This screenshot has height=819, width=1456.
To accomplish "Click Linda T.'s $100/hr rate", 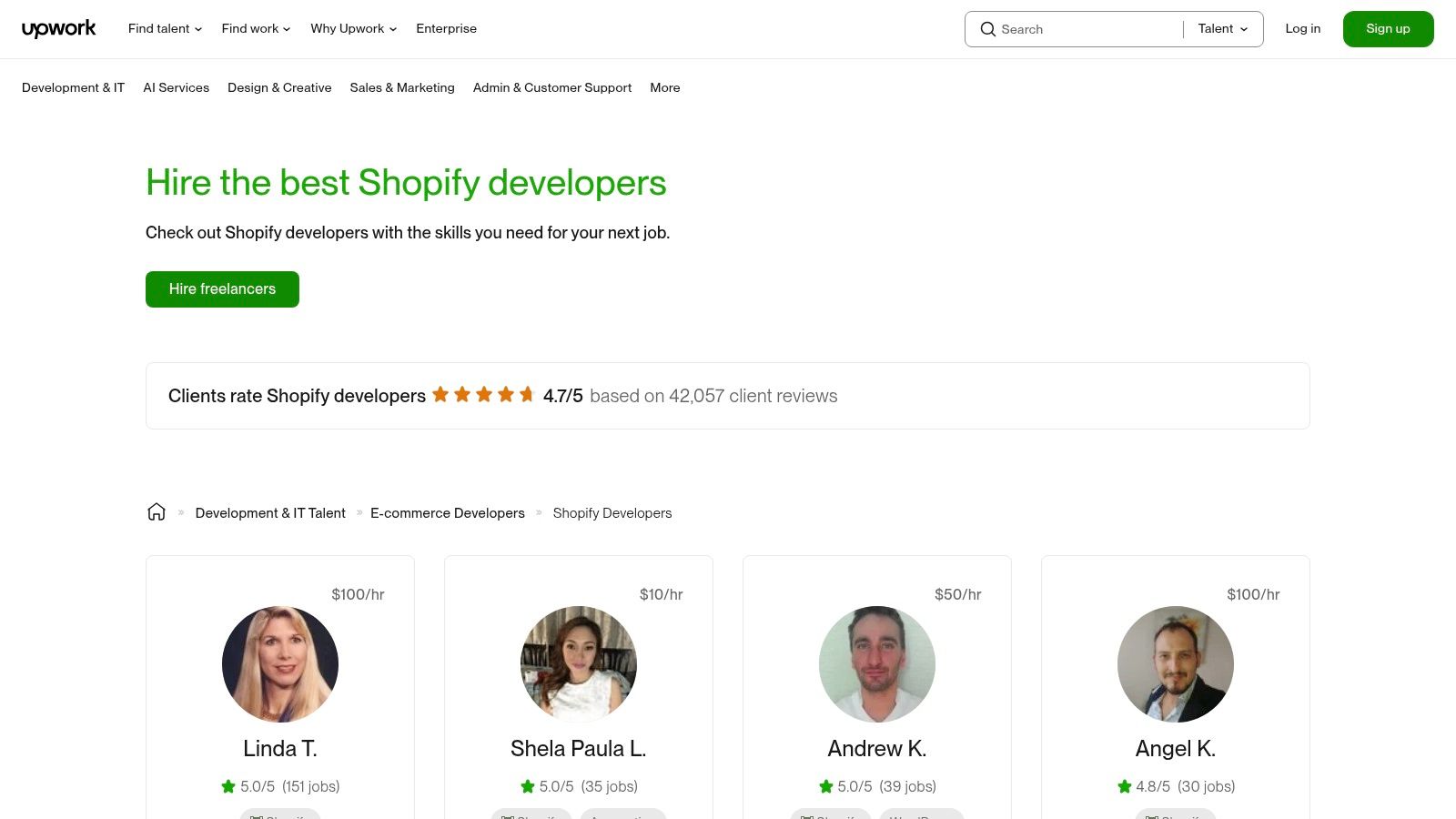I will coord(358,594).
